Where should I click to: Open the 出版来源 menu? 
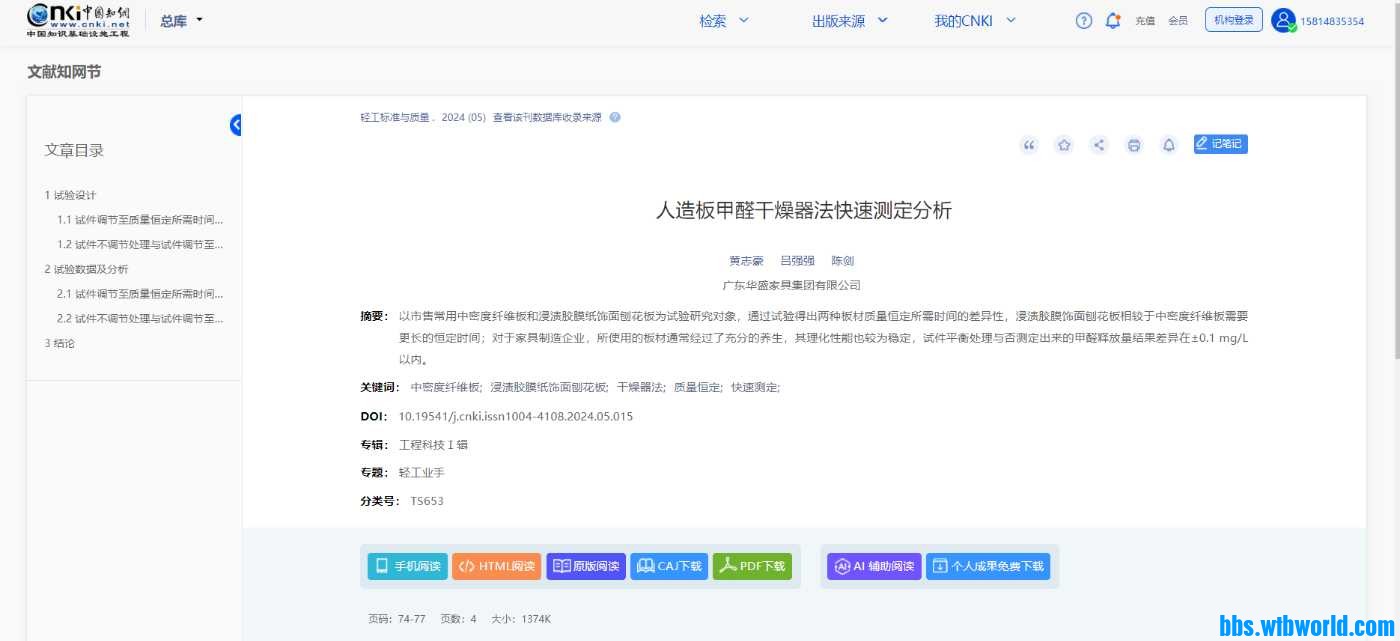(x=848, y=20)
